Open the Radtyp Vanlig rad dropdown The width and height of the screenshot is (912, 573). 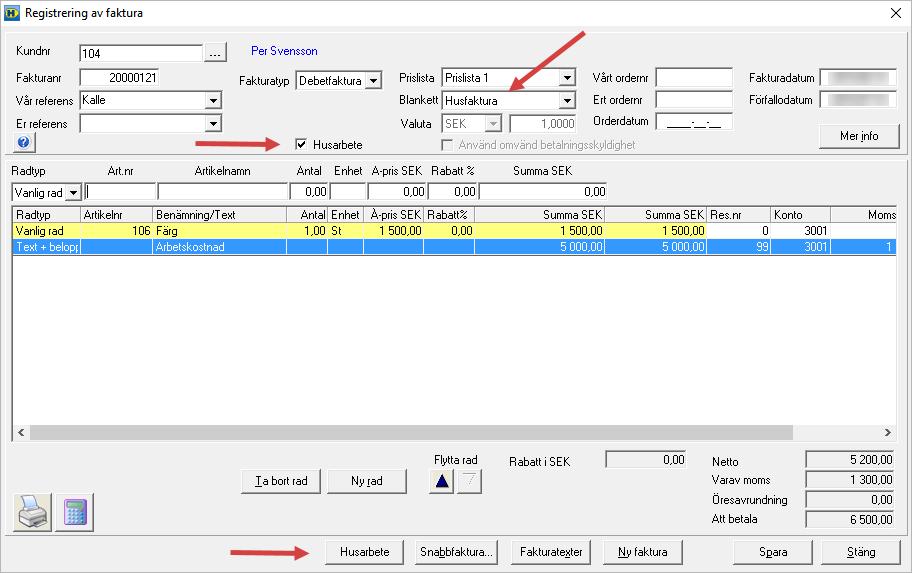[x=73, y=192]
